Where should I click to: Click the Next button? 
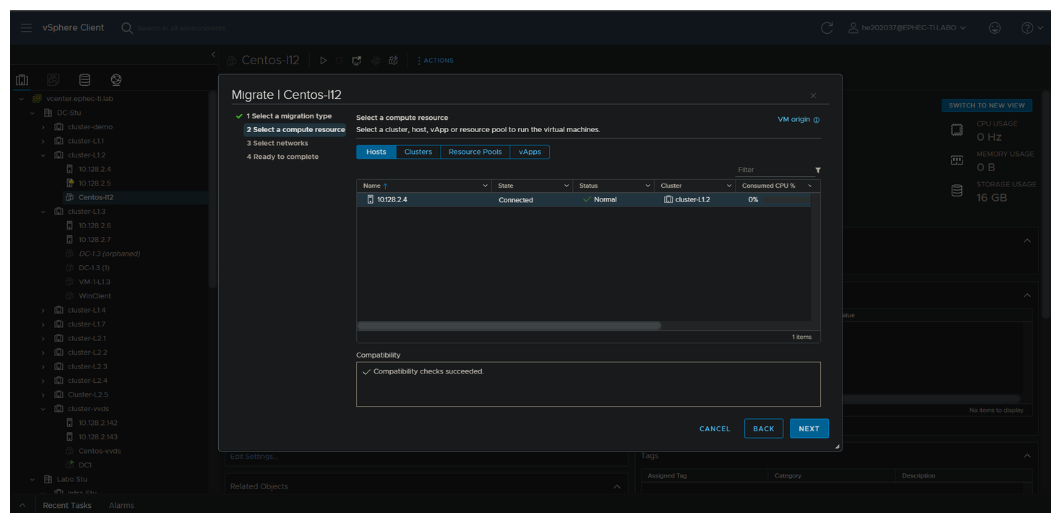809,428
